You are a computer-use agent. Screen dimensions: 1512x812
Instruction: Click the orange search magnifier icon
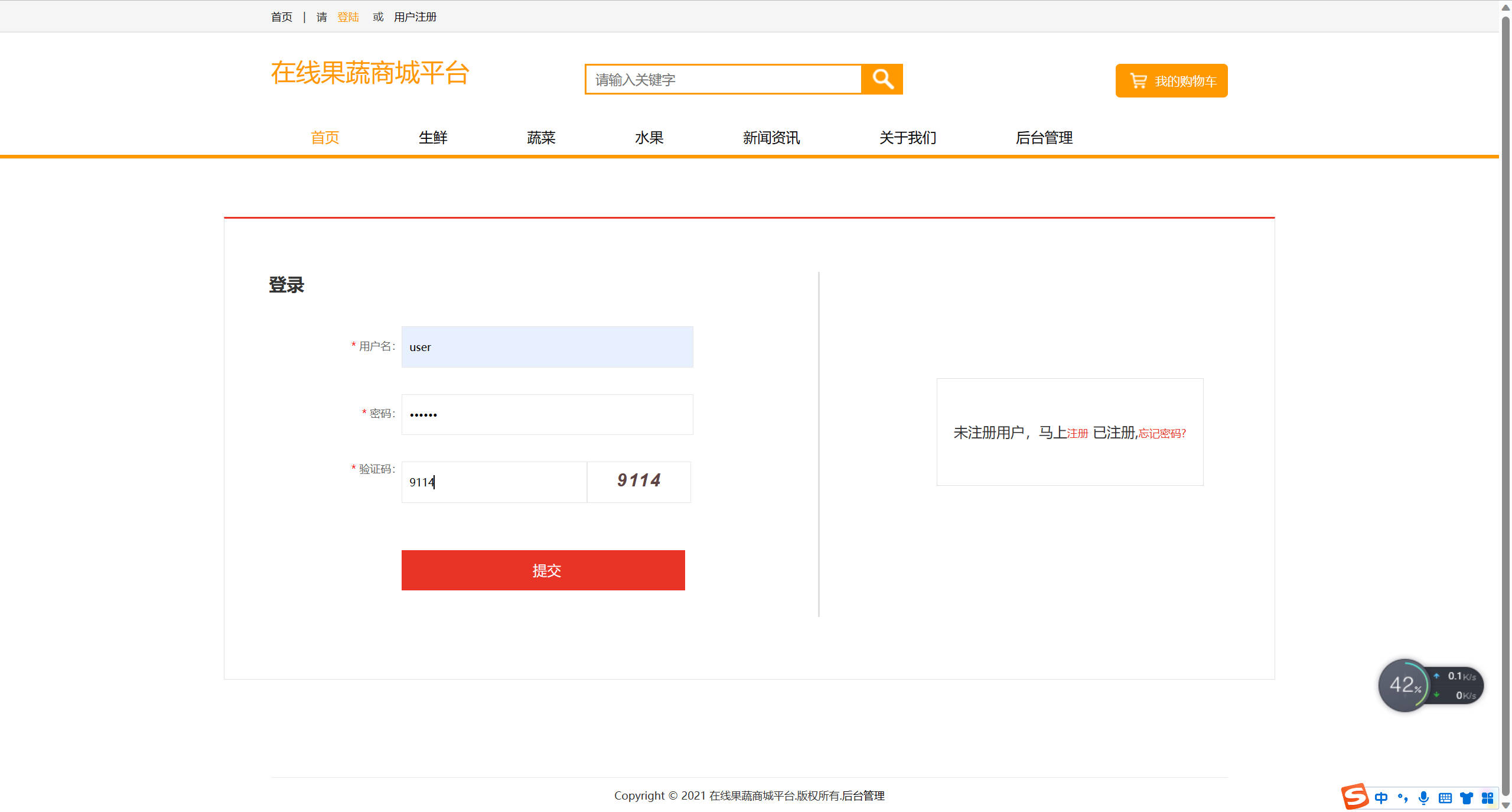tap(882, 79)
